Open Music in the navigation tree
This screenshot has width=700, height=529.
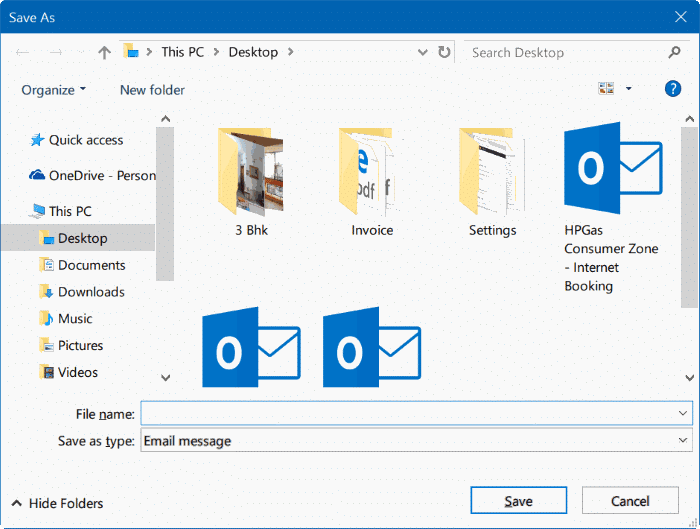tap(75, 319)
